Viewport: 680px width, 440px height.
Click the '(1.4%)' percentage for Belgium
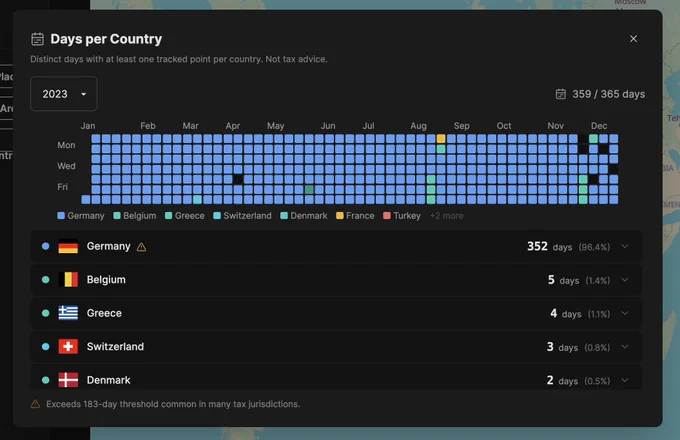click(x=598, y=280)
